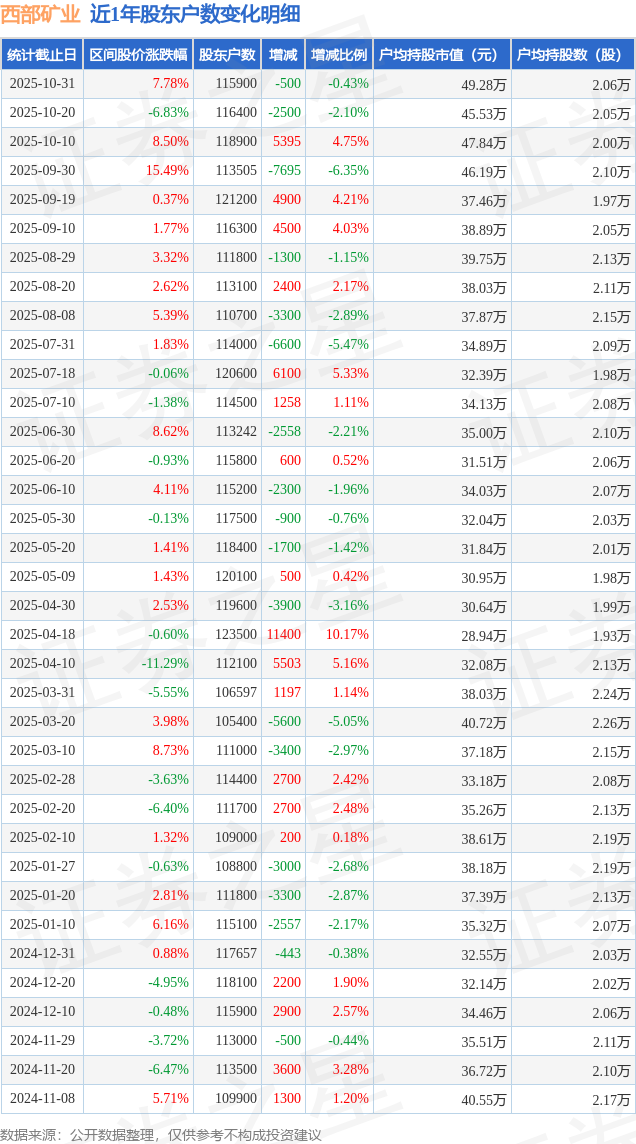Click the 2025-09-30 date cell
The height and width of the screenshot is (1144, 636).
42,171
